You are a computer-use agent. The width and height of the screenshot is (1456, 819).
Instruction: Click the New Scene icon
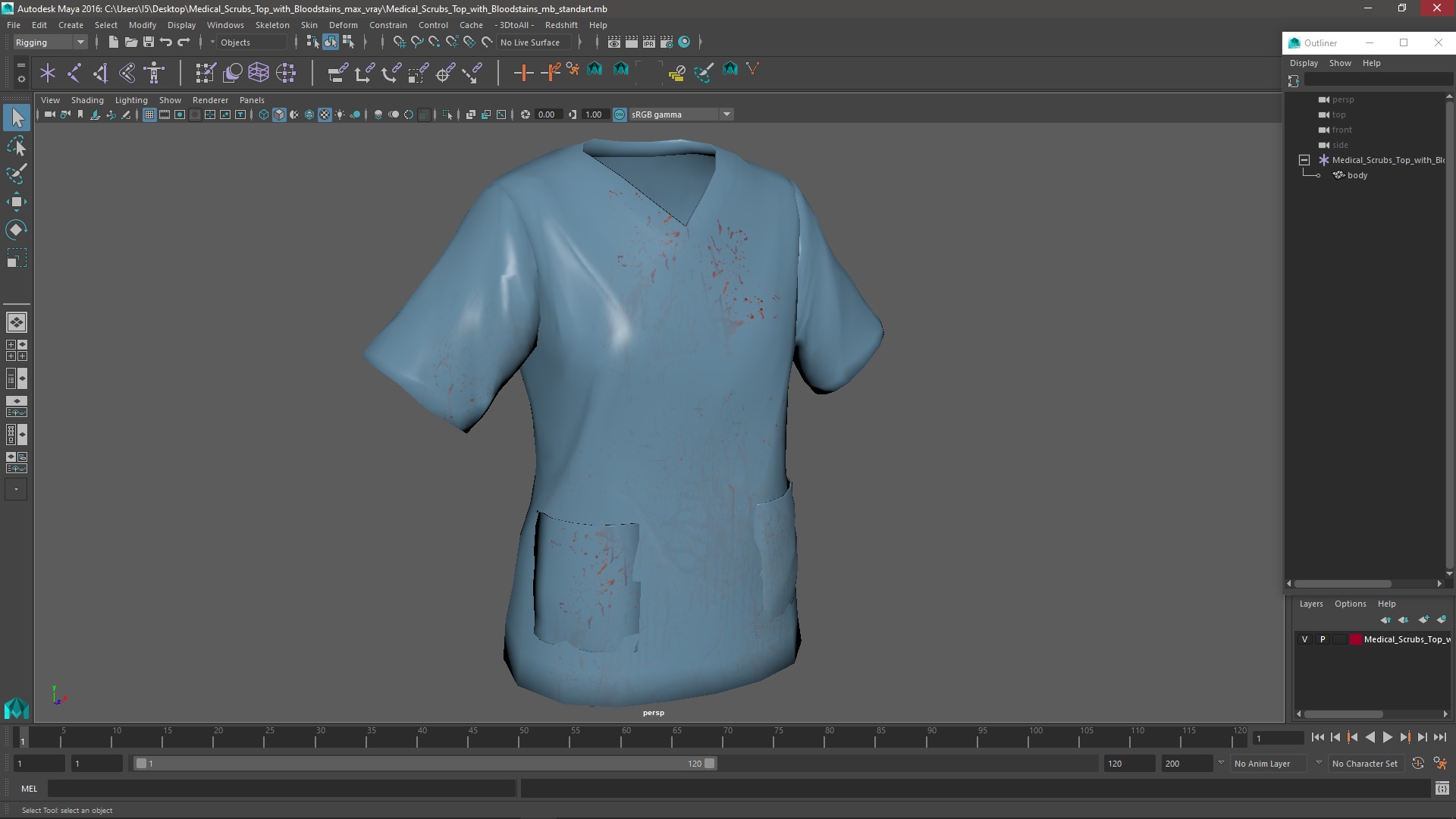pyautogui.click(x=113, y=42)
